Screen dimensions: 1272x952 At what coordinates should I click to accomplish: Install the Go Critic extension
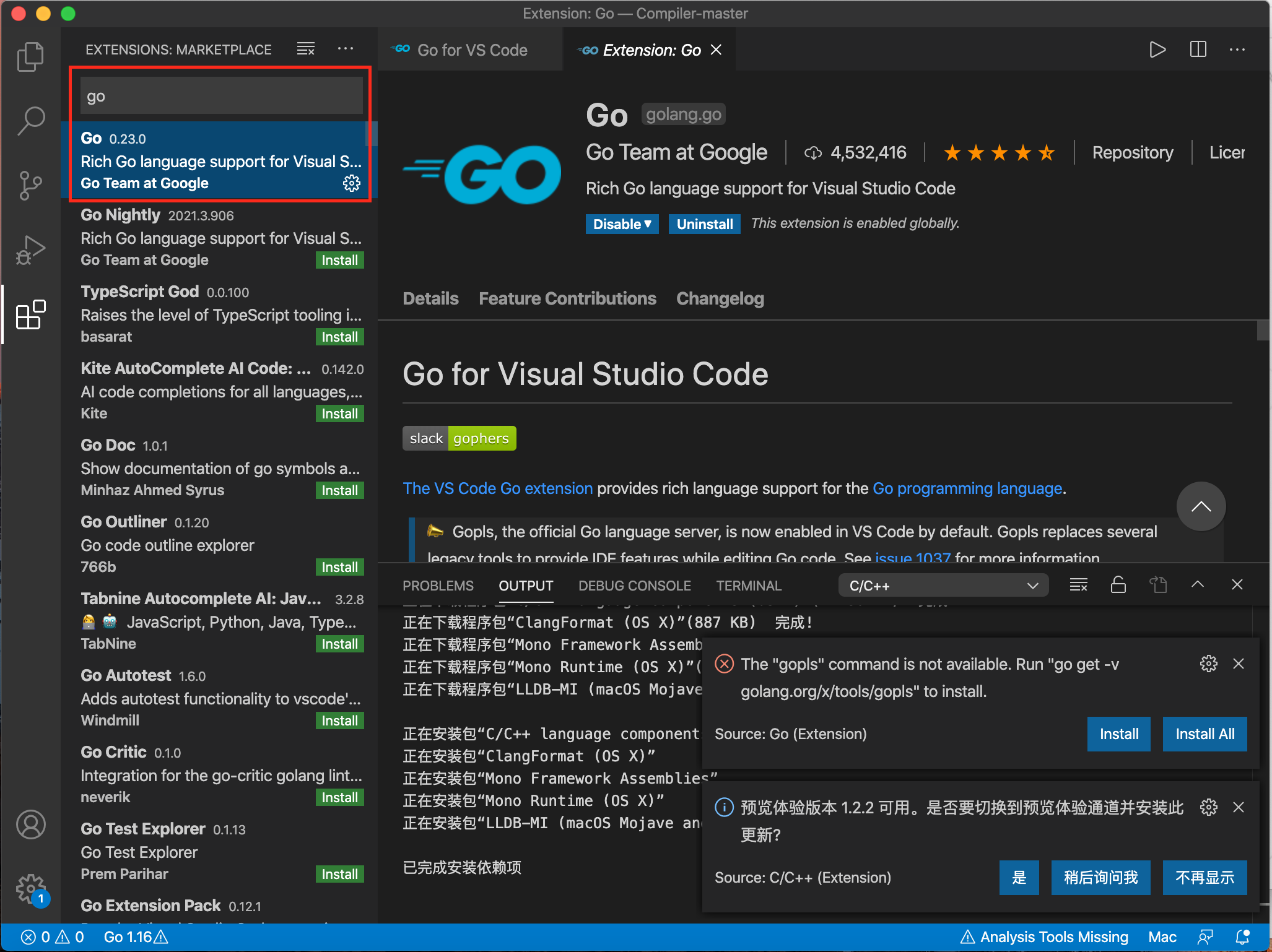pos(339,797)
